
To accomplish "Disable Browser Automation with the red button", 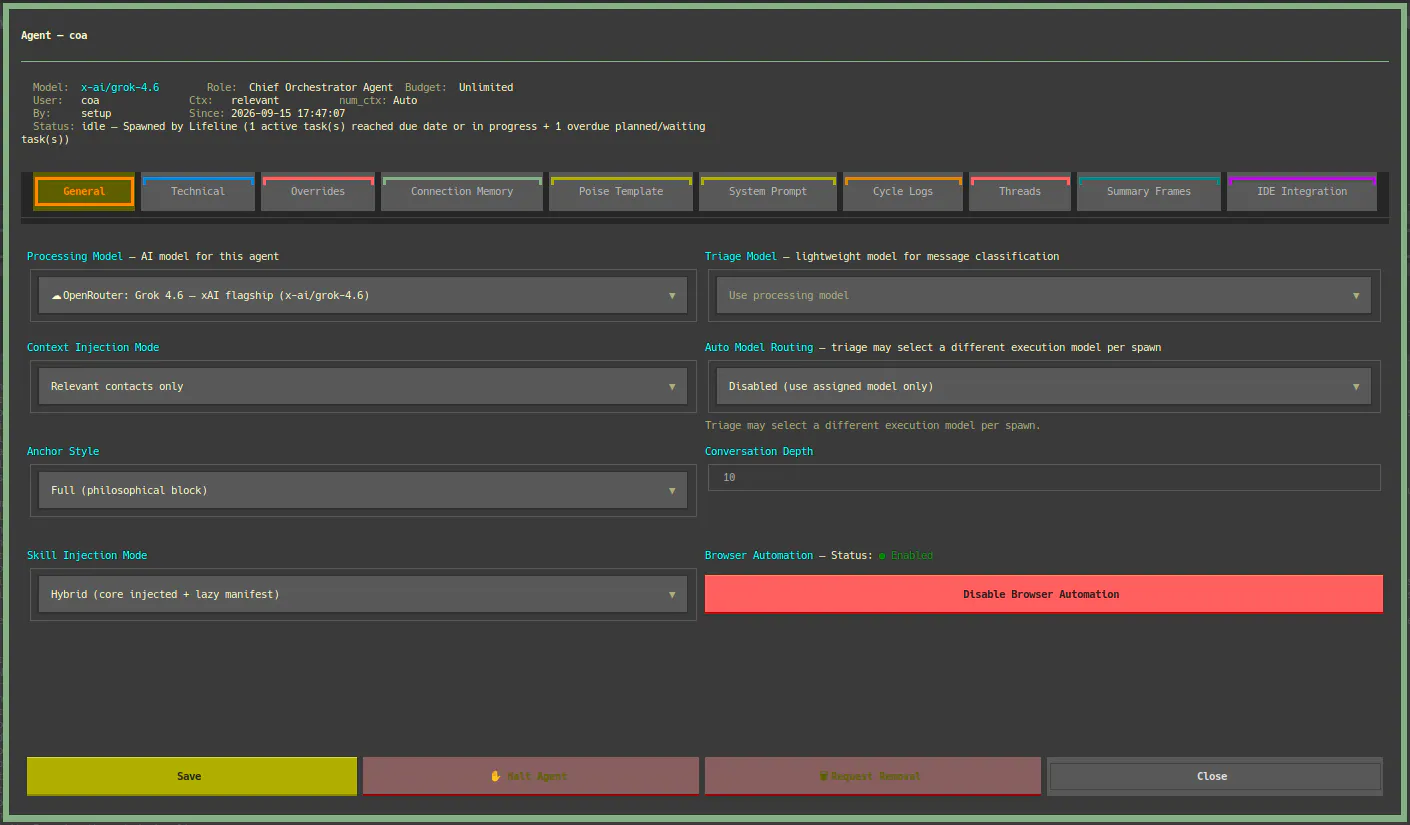I will pos(1044,594).
